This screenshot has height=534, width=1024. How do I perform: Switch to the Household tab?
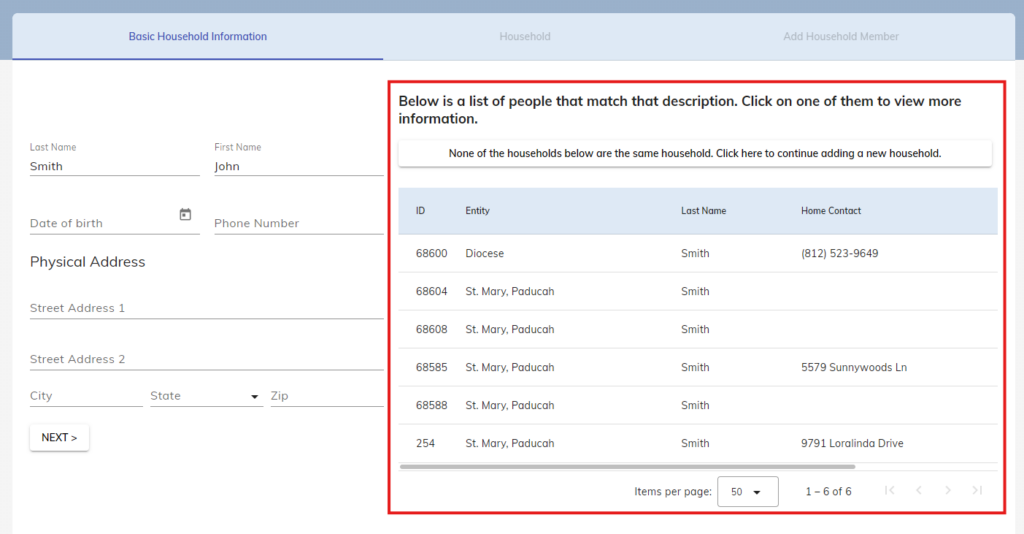click(x=525, y=37)
